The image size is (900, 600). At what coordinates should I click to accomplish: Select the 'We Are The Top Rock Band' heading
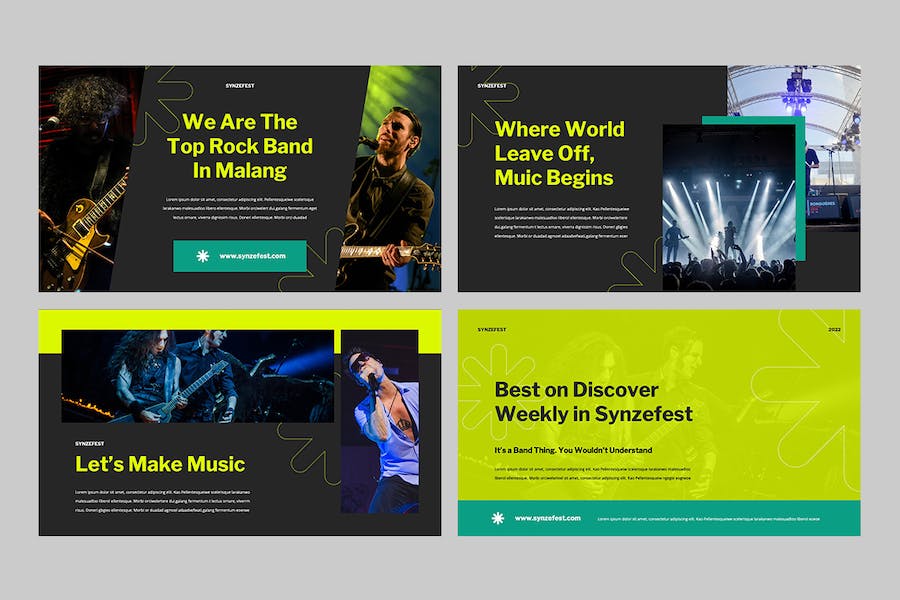click(239, 146)
